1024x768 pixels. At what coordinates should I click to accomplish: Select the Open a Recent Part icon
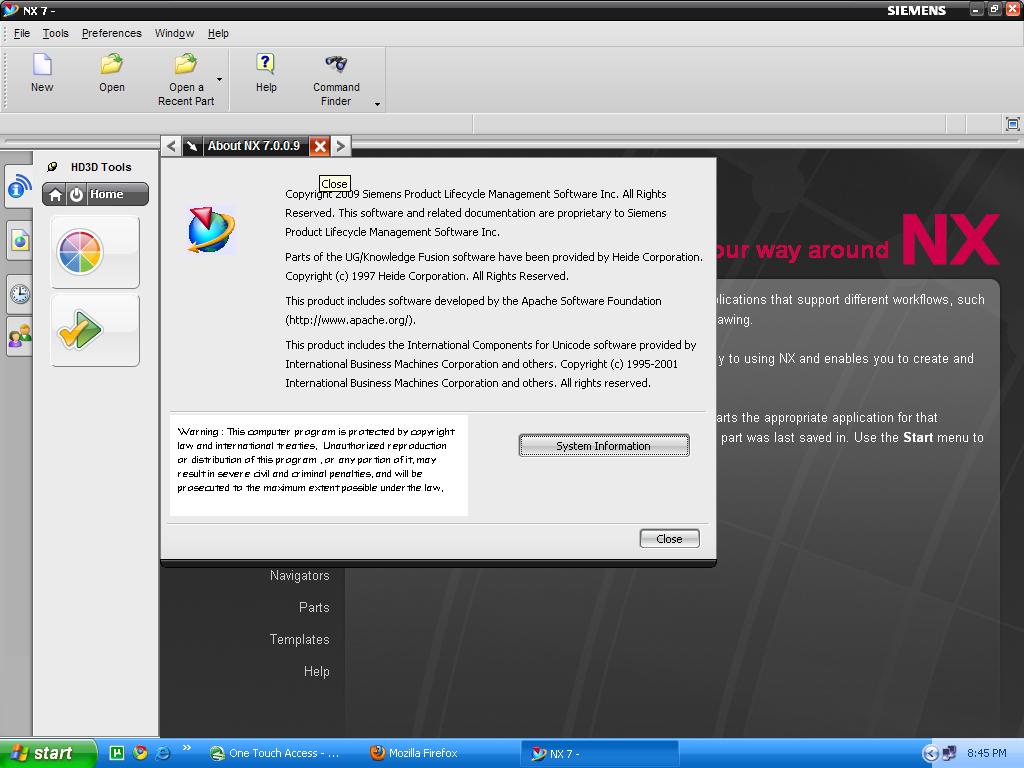click(186, 65)
